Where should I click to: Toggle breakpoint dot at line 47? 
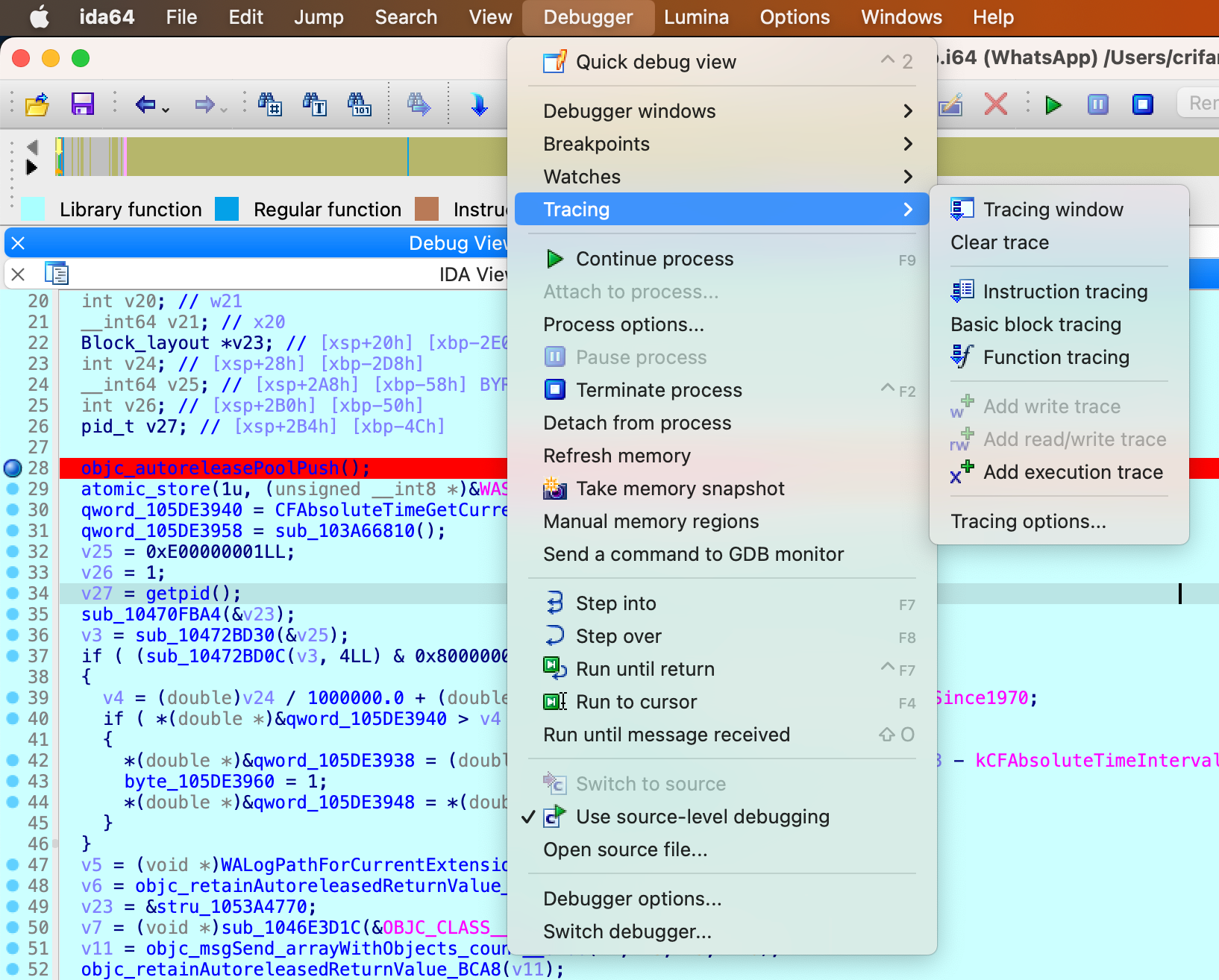(x=13, y=864)
